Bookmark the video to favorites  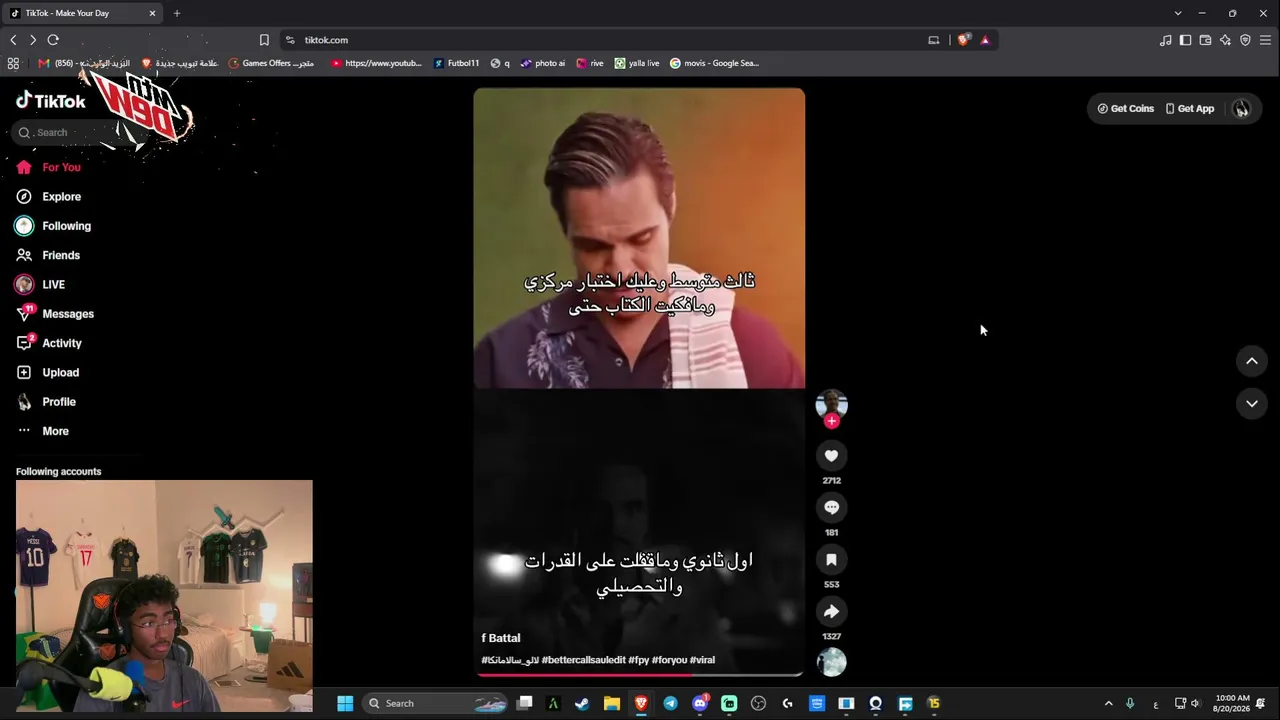pos(831,560)
